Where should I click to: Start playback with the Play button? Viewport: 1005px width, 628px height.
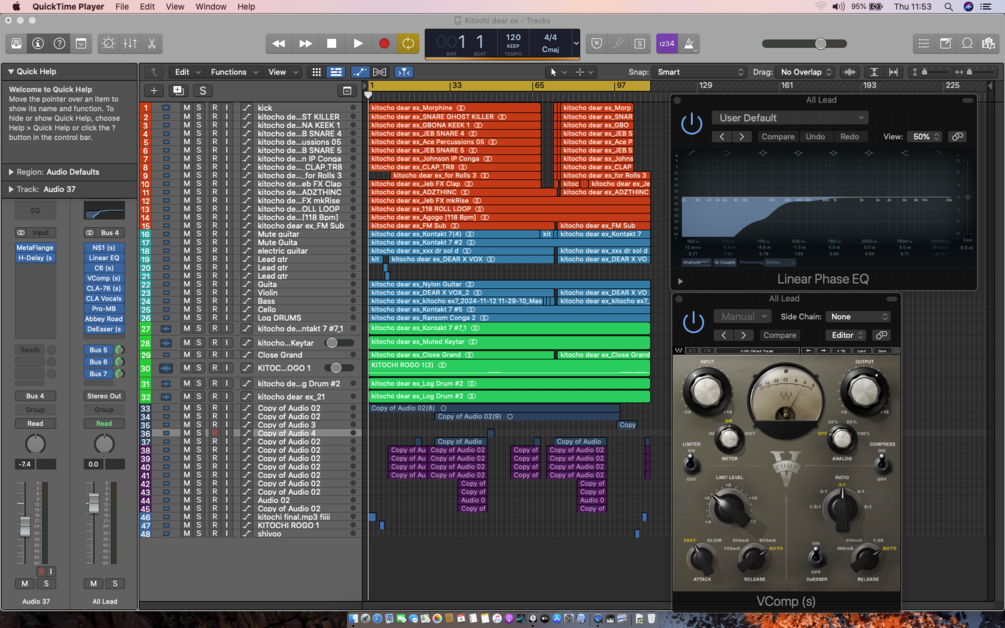(x=358, y=44)
